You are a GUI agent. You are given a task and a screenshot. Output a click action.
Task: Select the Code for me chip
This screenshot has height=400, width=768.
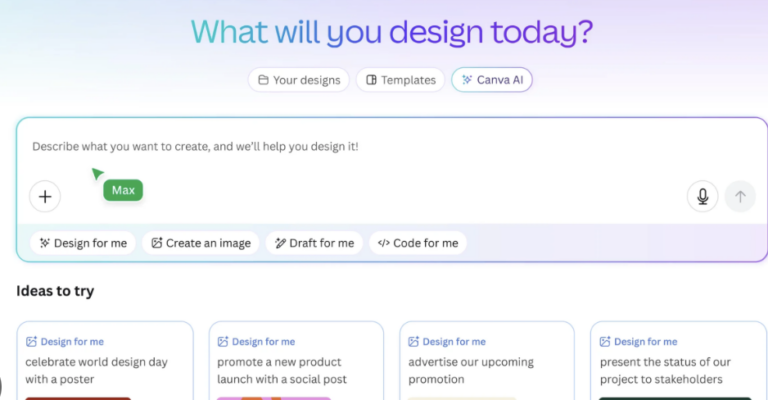(418, 243)
